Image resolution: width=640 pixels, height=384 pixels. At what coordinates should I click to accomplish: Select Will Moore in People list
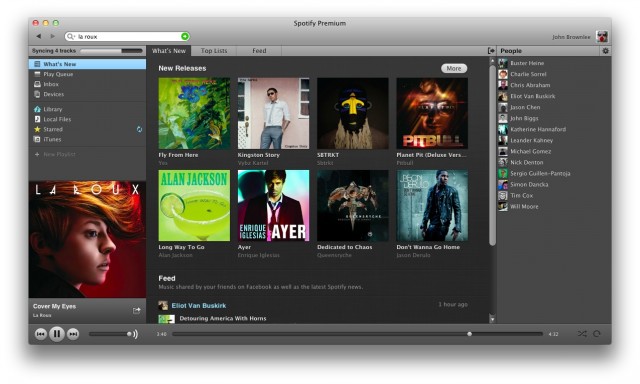(524, 206)
